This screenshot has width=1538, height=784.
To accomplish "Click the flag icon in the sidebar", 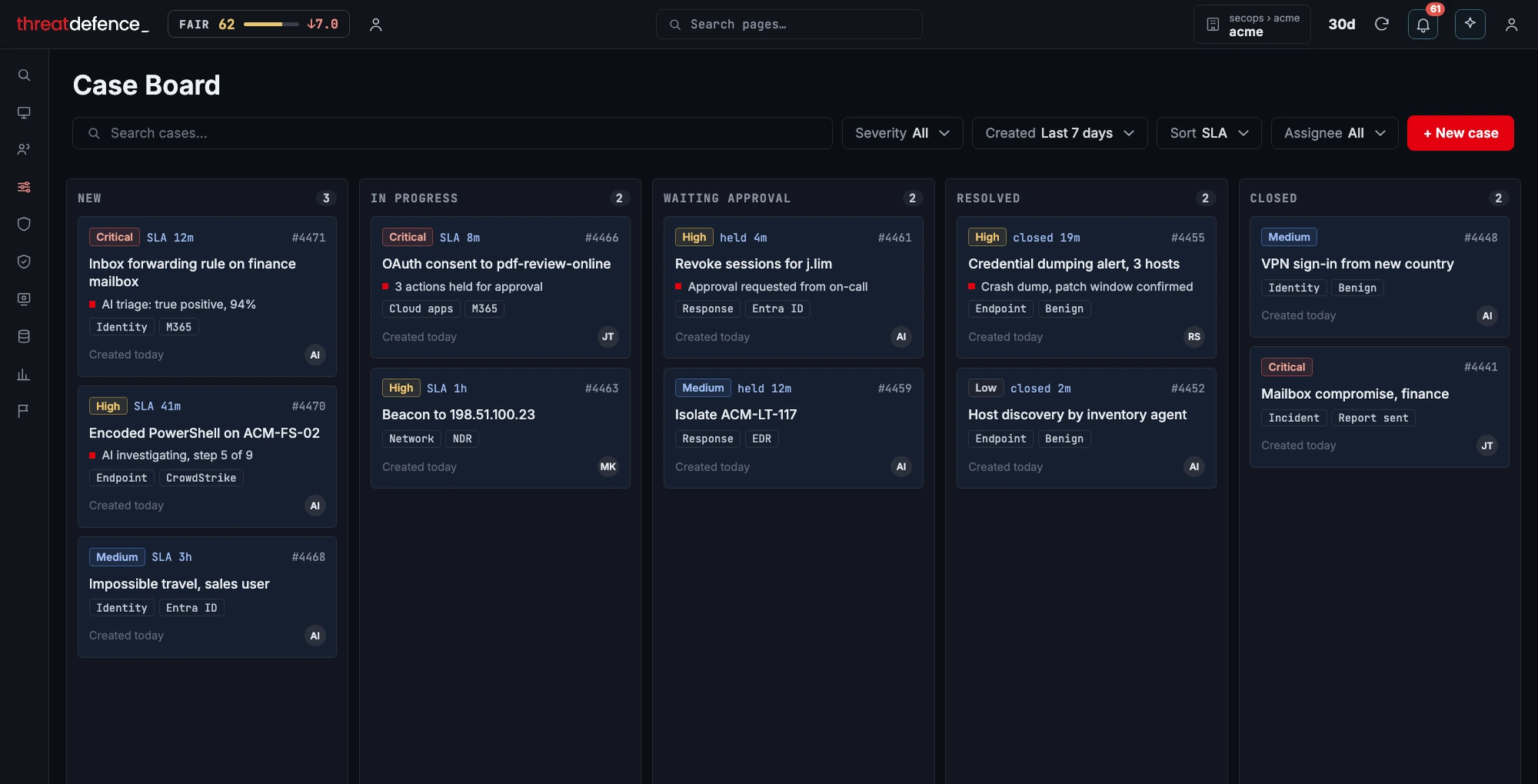I will (24, 410).
